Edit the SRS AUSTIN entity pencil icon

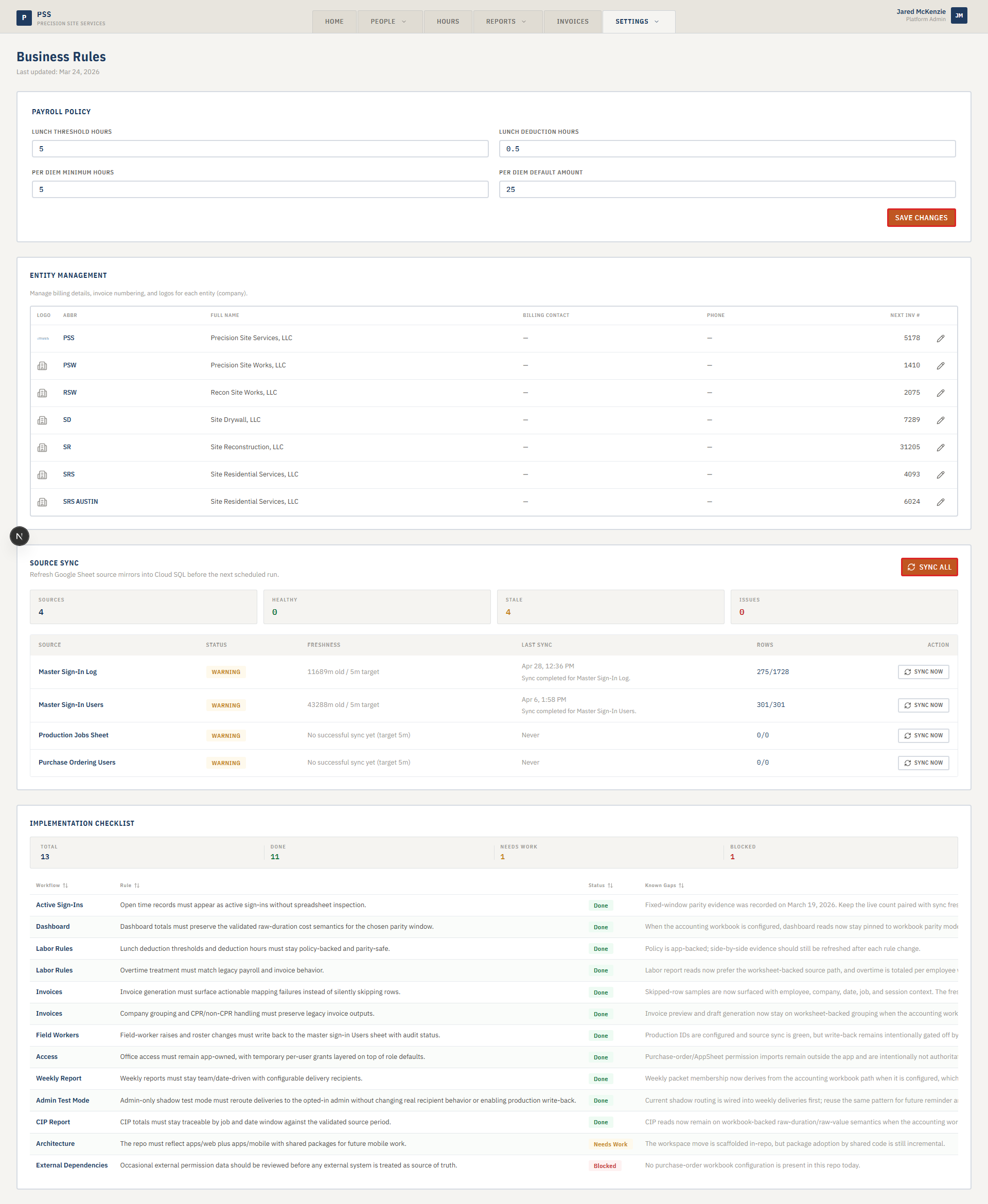point(940,502)
